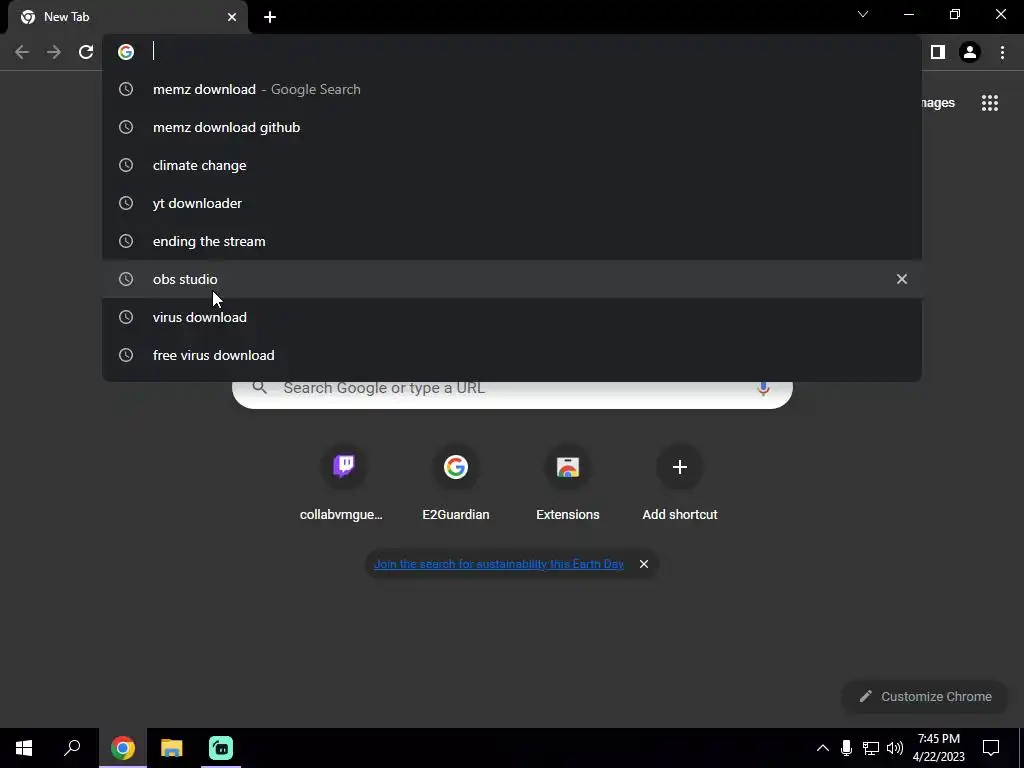Image resolution: width=1024 pixels, height=768 pixels.
Task: Open the notification center icon
Action: (x=991, y=748)
